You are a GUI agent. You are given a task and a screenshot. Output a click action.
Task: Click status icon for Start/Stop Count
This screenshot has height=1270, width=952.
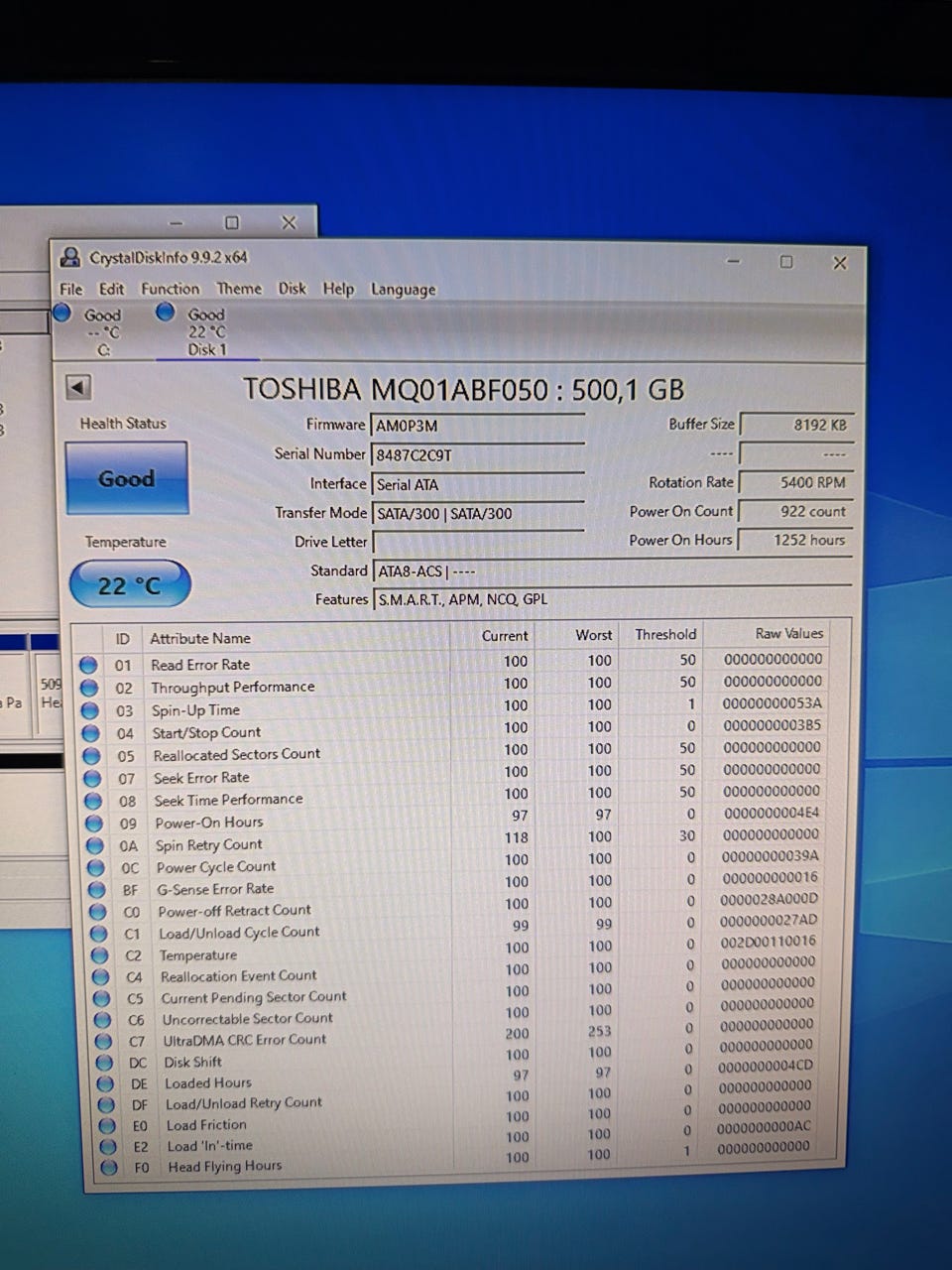tap(91, 733)
